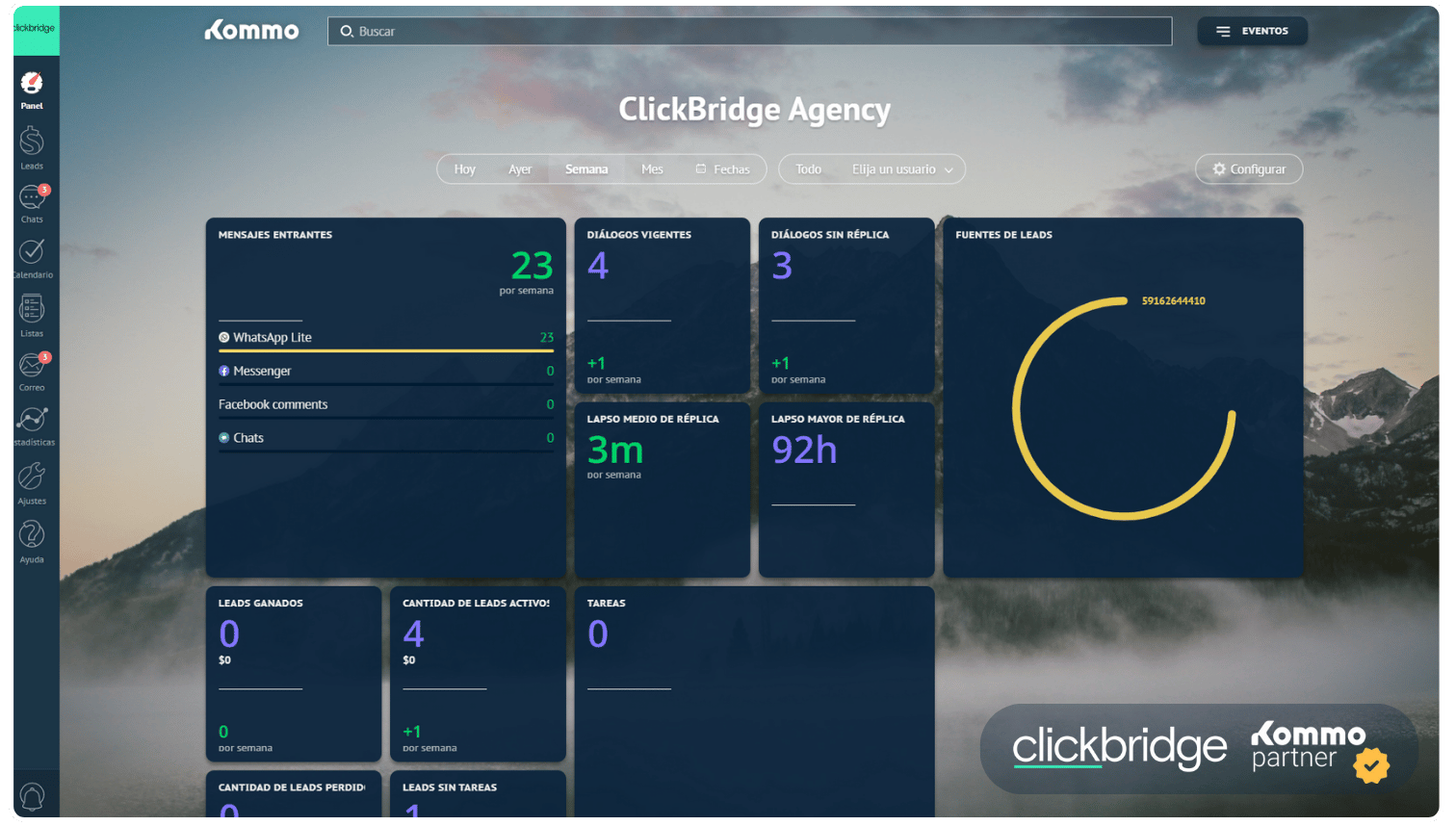Click the search magnifier icon
This screenshot has width=1456, height=826.
point(347,32)
